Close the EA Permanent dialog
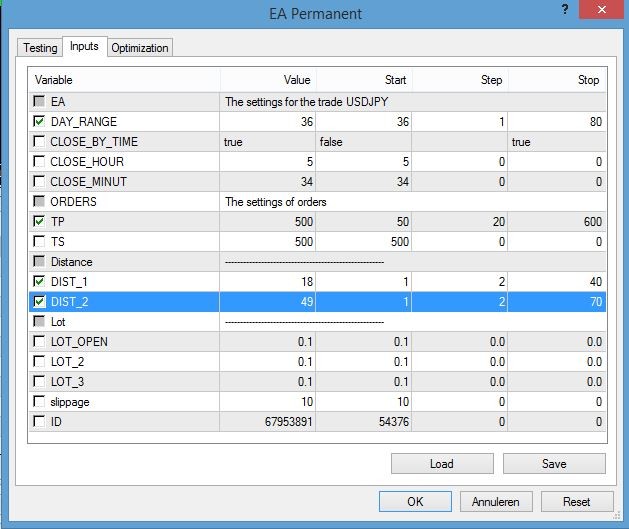The image size is (629, 529). (601, 9)
